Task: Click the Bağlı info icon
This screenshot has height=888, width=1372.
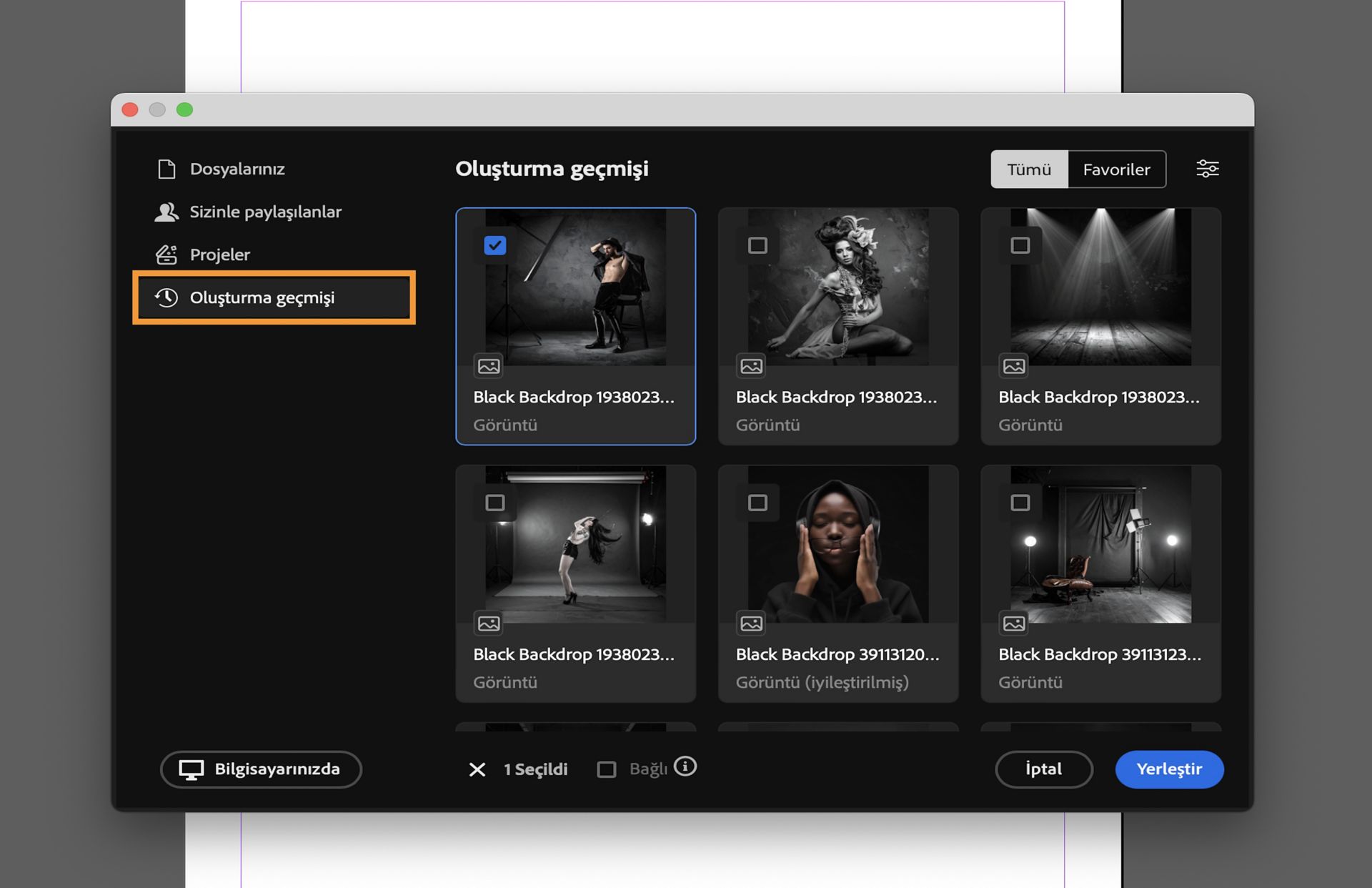Action: tap(685, 766)
